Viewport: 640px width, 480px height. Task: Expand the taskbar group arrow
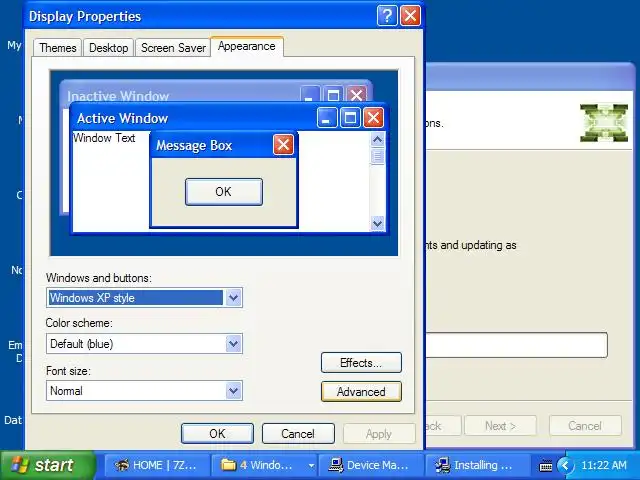pyautogui.click(x=311, y=465)
